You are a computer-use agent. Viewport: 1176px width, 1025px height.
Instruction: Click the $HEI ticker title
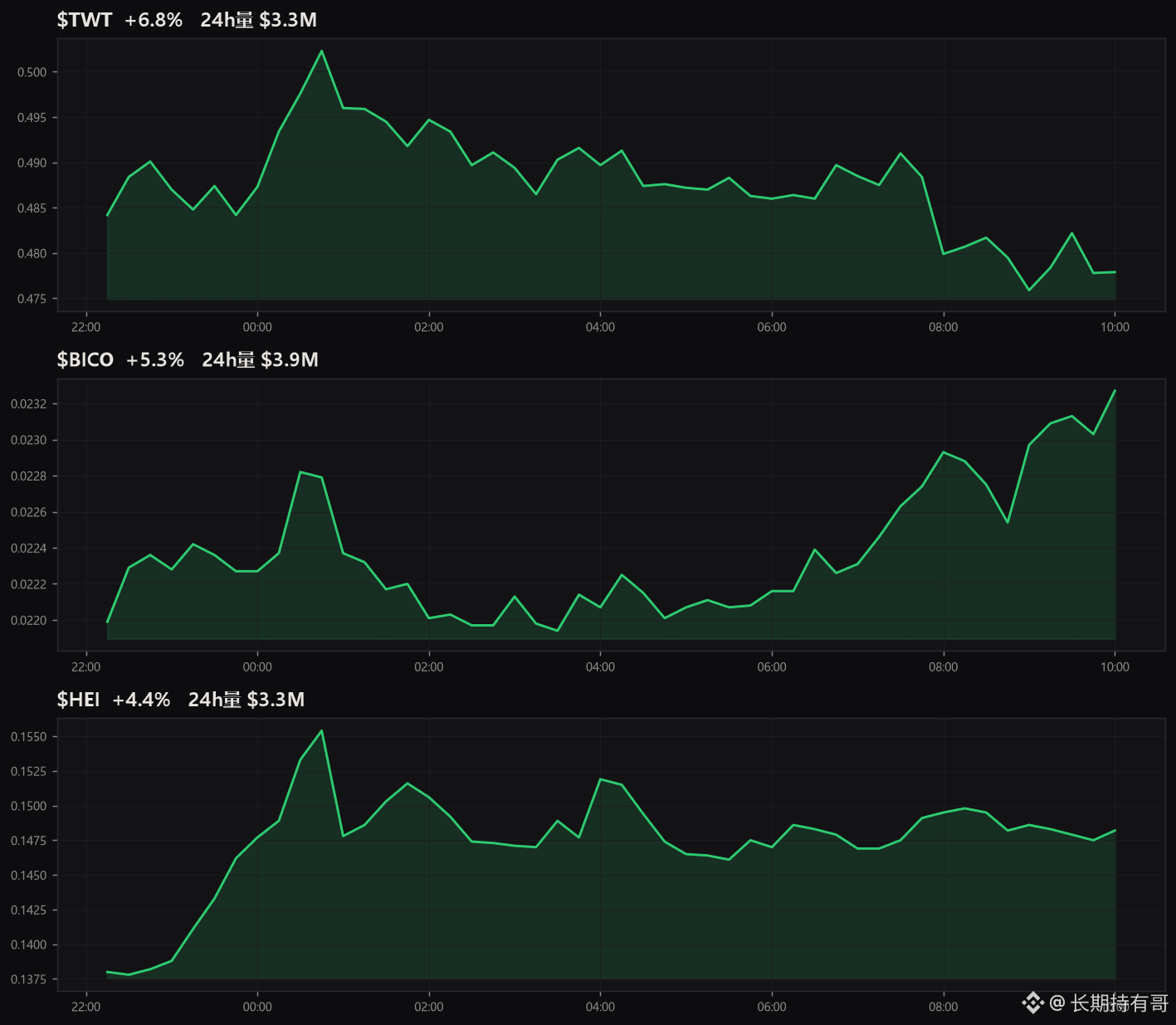click(x=78, y=700)
